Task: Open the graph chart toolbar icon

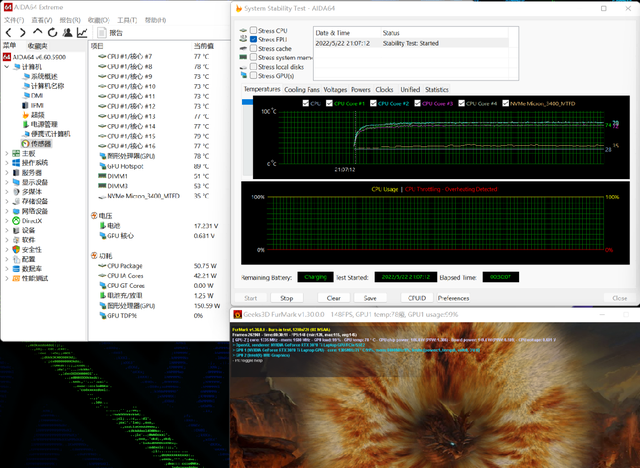Action: pos(81,33)
